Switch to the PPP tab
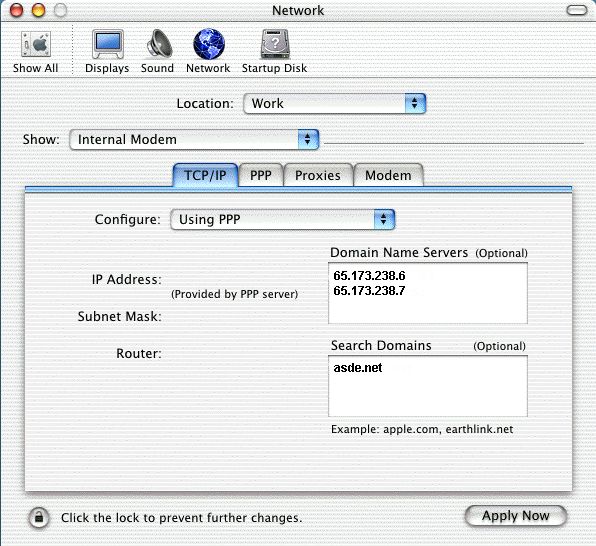 point(261,175)
